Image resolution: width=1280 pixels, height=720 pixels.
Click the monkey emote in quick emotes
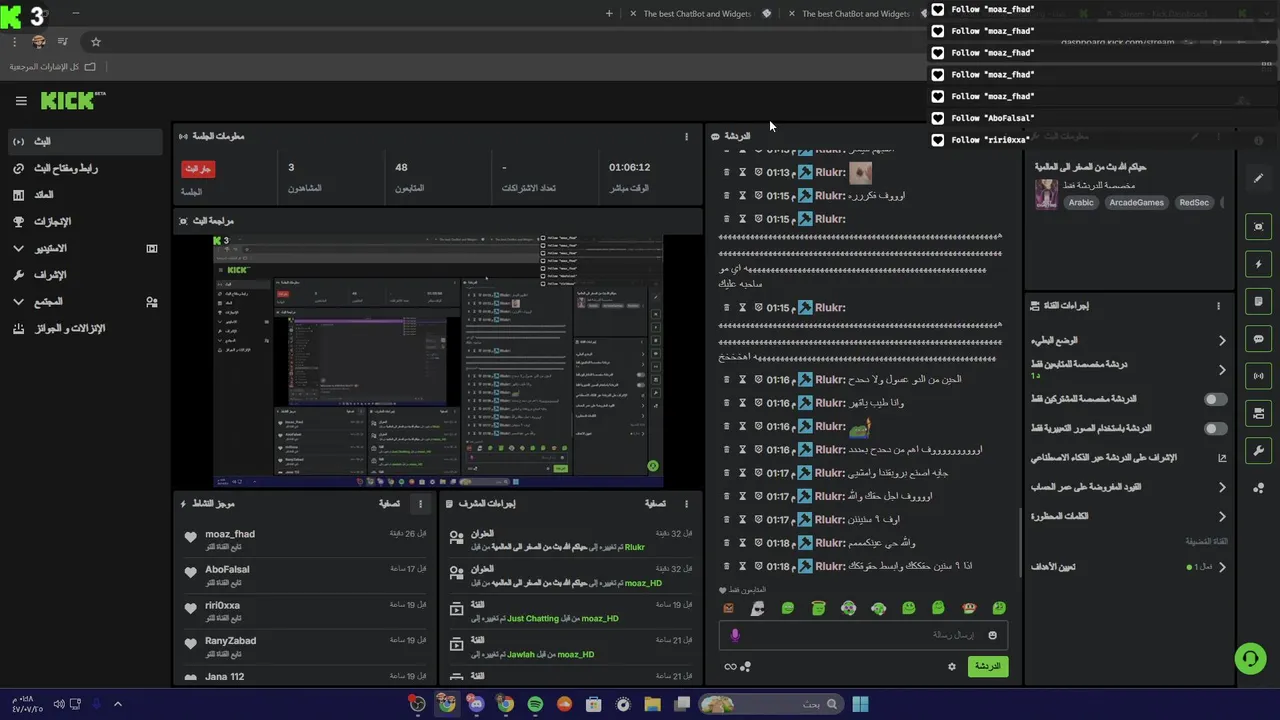[968, 608]
